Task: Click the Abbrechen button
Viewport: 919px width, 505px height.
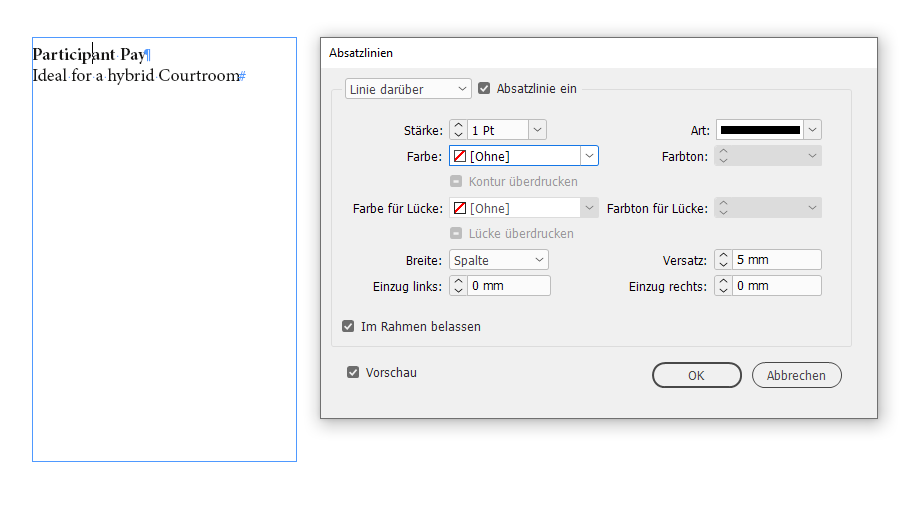Action: coord(796,375)
